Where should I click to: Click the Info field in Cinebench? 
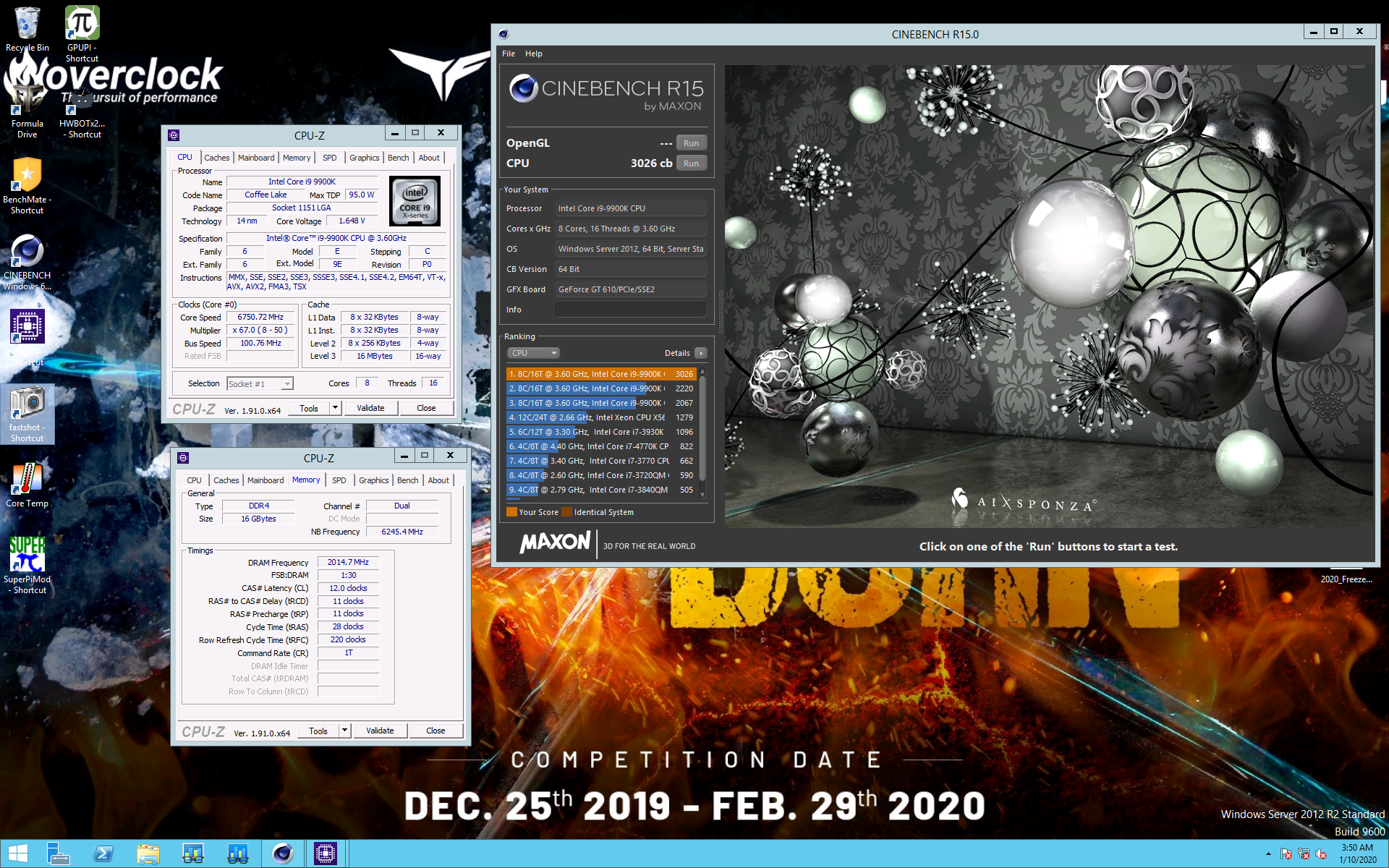[x=630, y=310]
